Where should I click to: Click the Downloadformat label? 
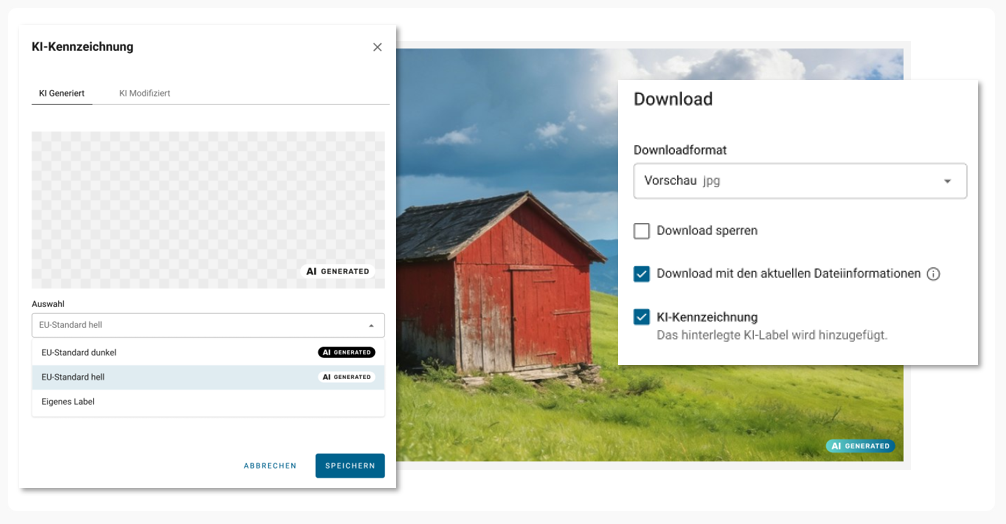coord(680,150)
